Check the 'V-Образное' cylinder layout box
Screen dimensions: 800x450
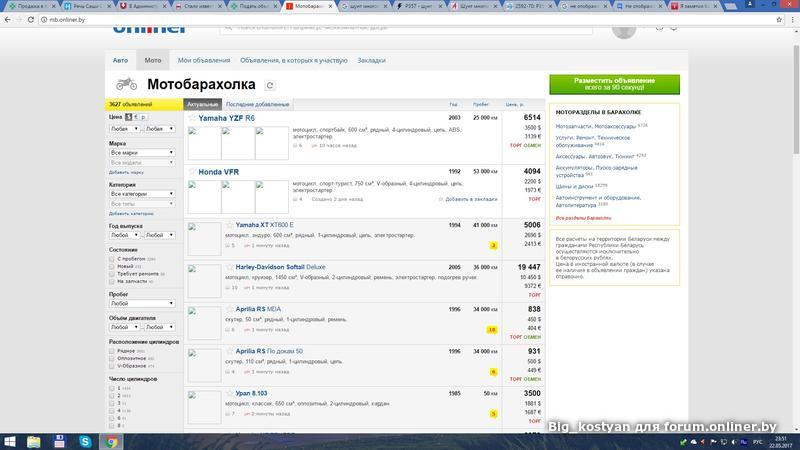[x=112, y=366]
